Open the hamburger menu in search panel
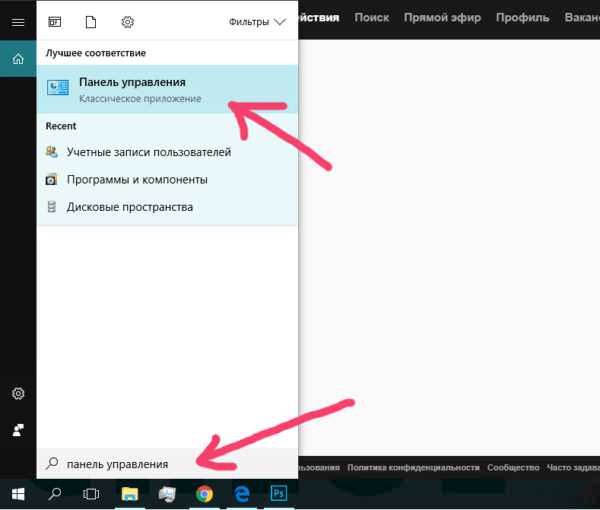600x510 pixels. pyautogui.click(x=18, y=22)
